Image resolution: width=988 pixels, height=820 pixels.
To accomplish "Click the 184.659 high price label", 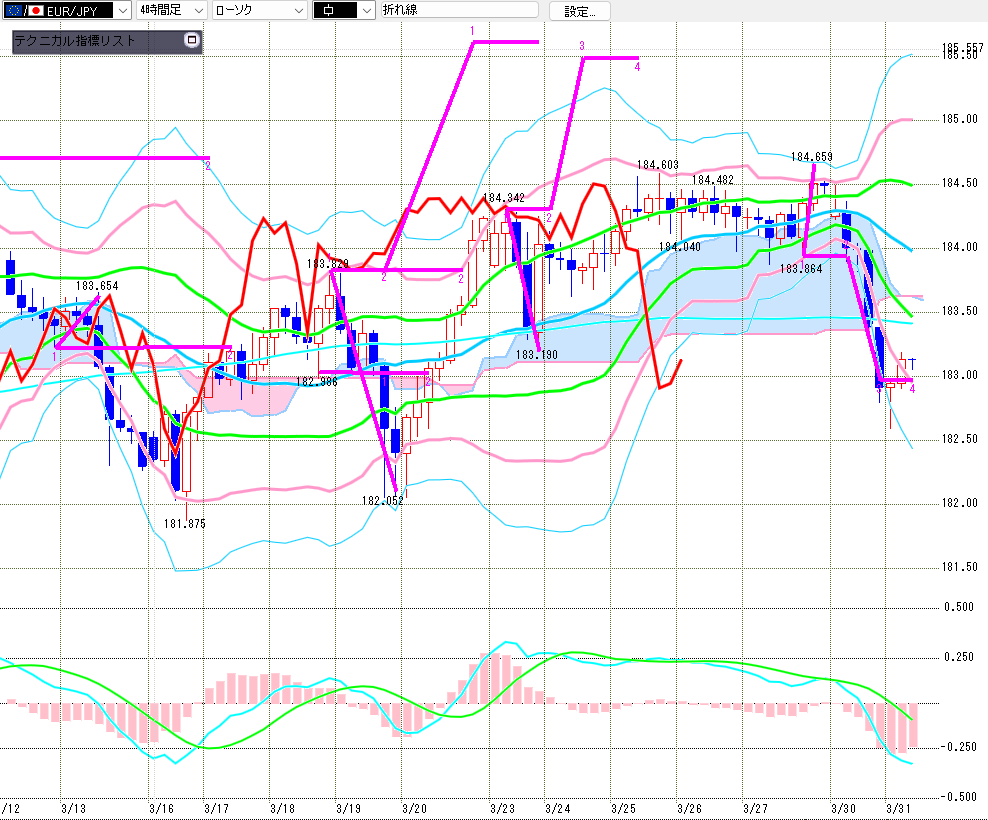I will point(811,157).
